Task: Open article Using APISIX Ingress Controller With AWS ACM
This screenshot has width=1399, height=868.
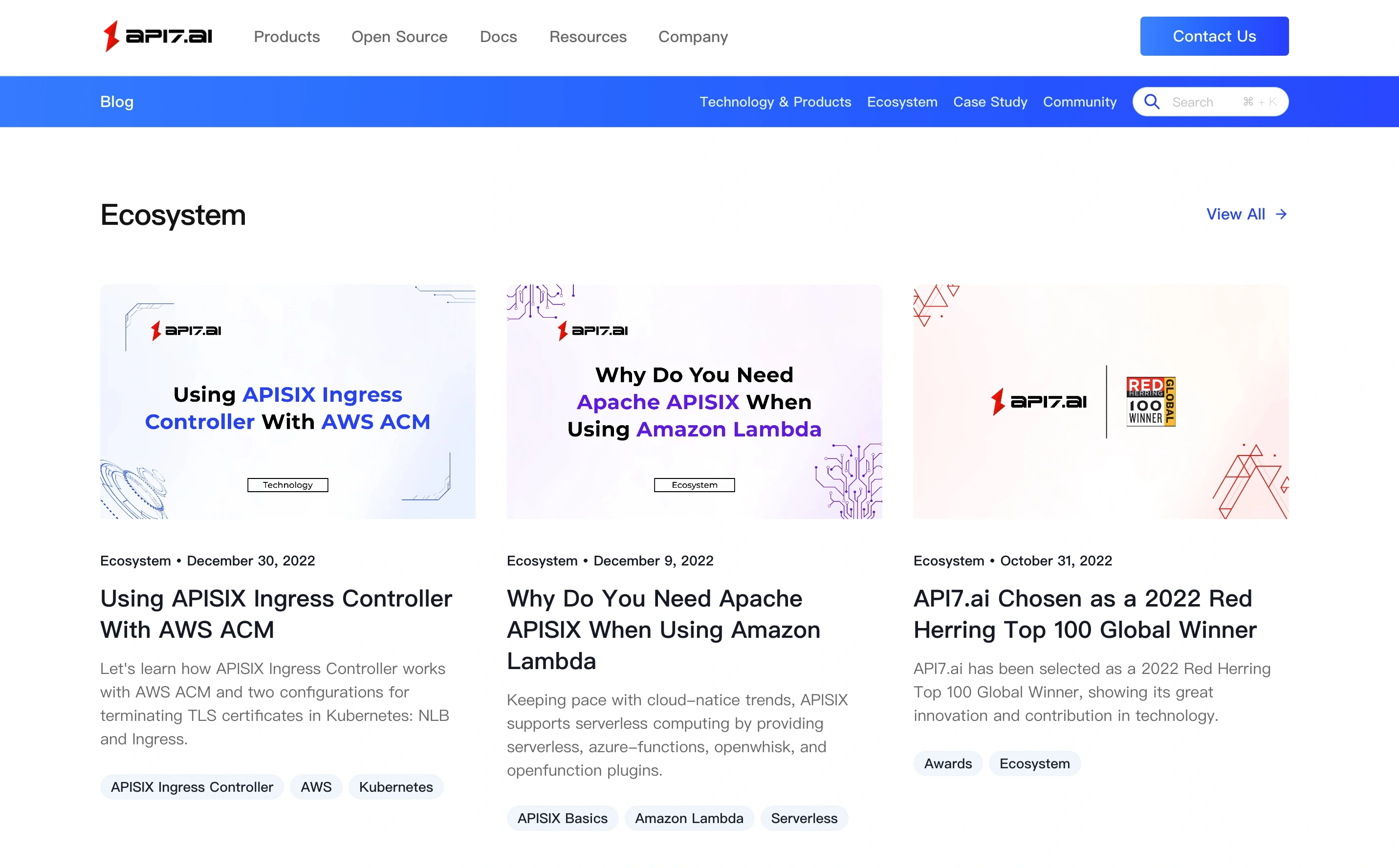Action: [276, 614]
